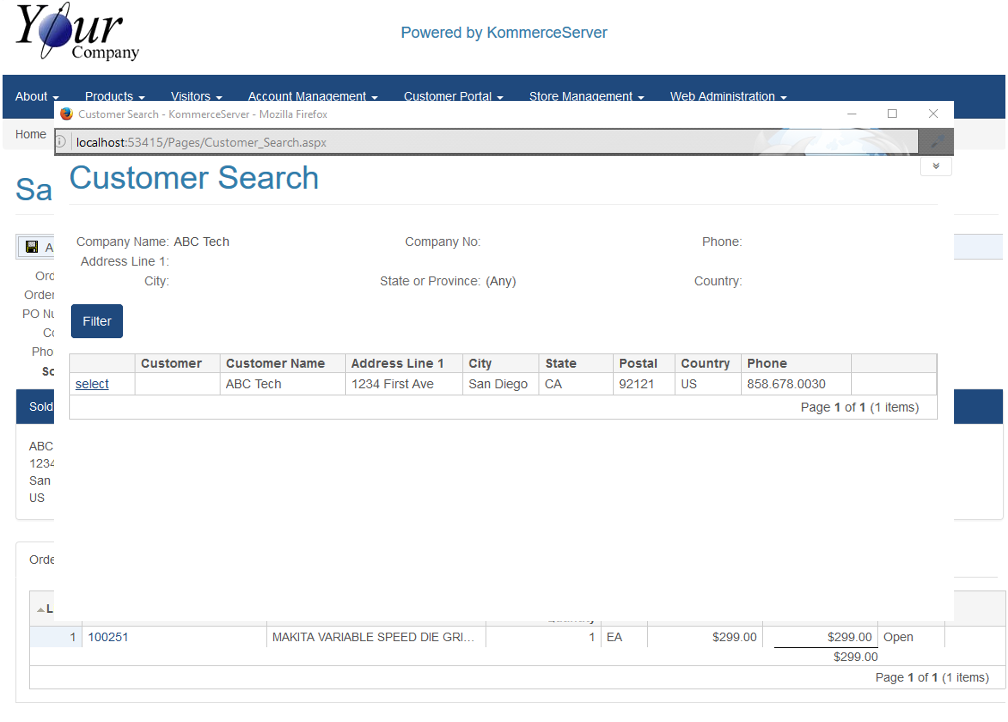Click the dark icon right of address bar
This screenshot has width=1008, height=722.
[937, 142]
